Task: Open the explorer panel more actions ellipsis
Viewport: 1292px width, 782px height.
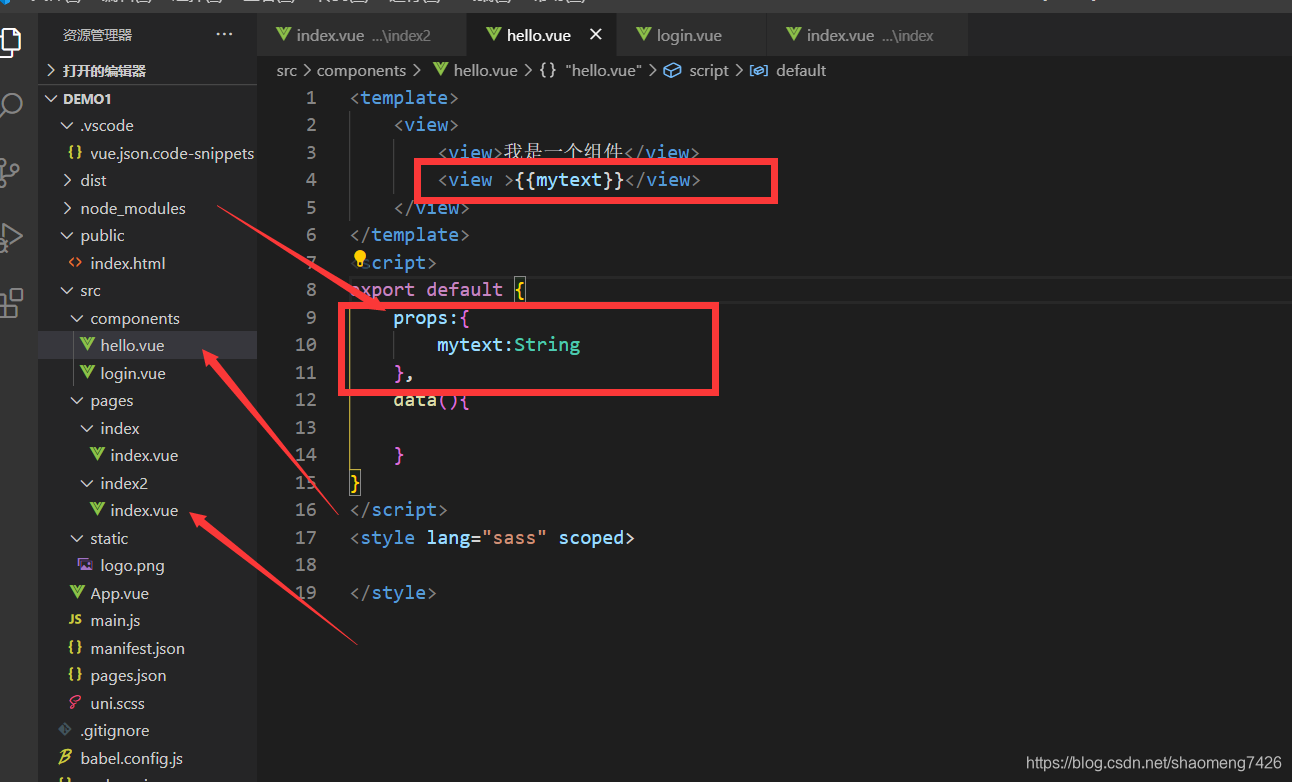Action: pyautogui.click(x=224, y=35)
